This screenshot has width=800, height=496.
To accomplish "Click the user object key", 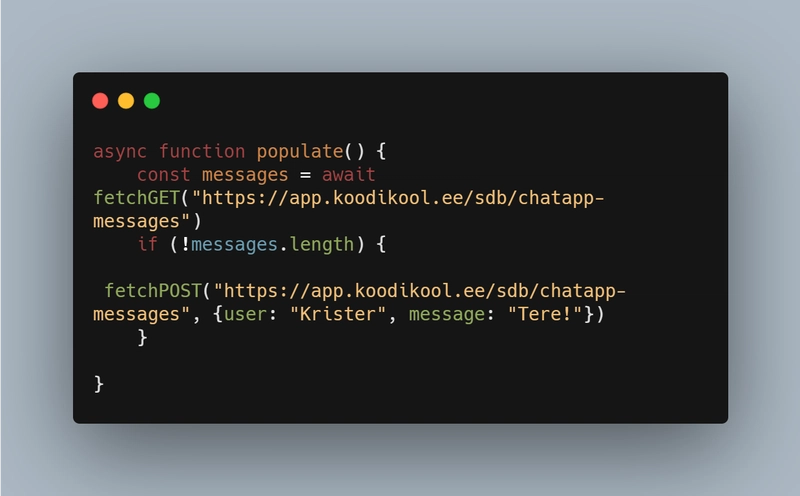I will [x=245, y=314].
